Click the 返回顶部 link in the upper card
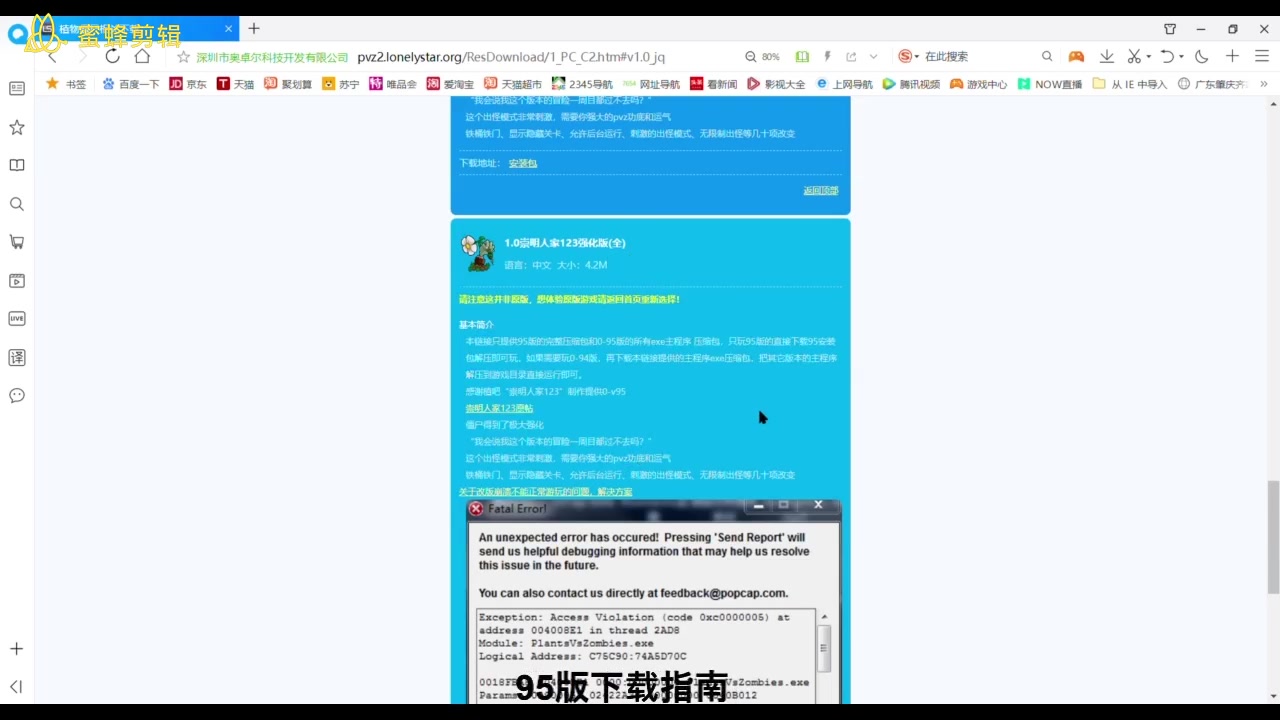 coord(821,190)
